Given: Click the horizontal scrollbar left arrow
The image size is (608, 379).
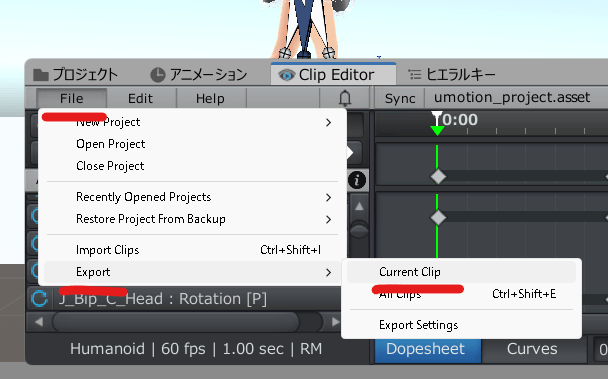Looking at the screenshot, I should [39, 322].
